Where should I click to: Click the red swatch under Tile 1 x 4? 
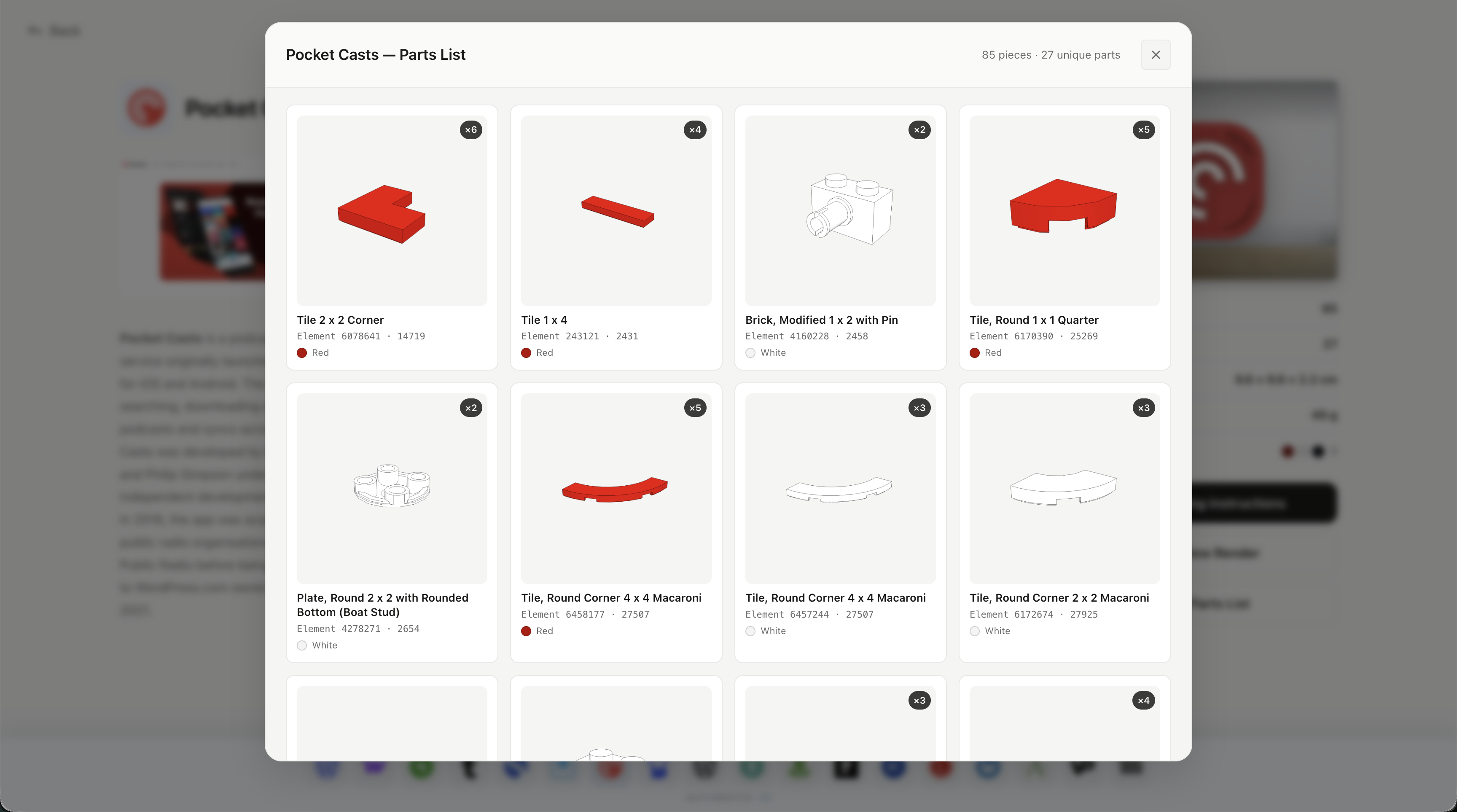click(x=526, y=353)
